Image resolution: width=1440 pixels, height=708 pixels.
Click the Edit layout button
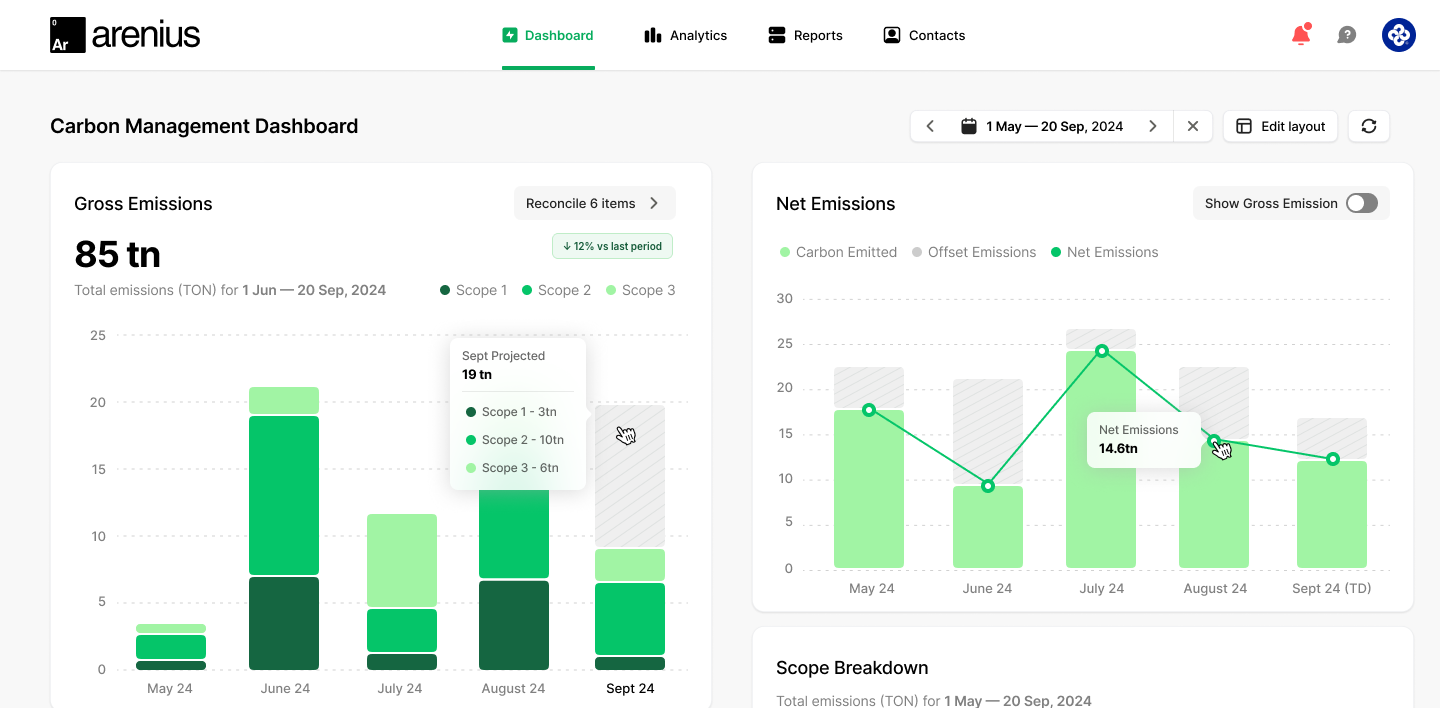1280,126
